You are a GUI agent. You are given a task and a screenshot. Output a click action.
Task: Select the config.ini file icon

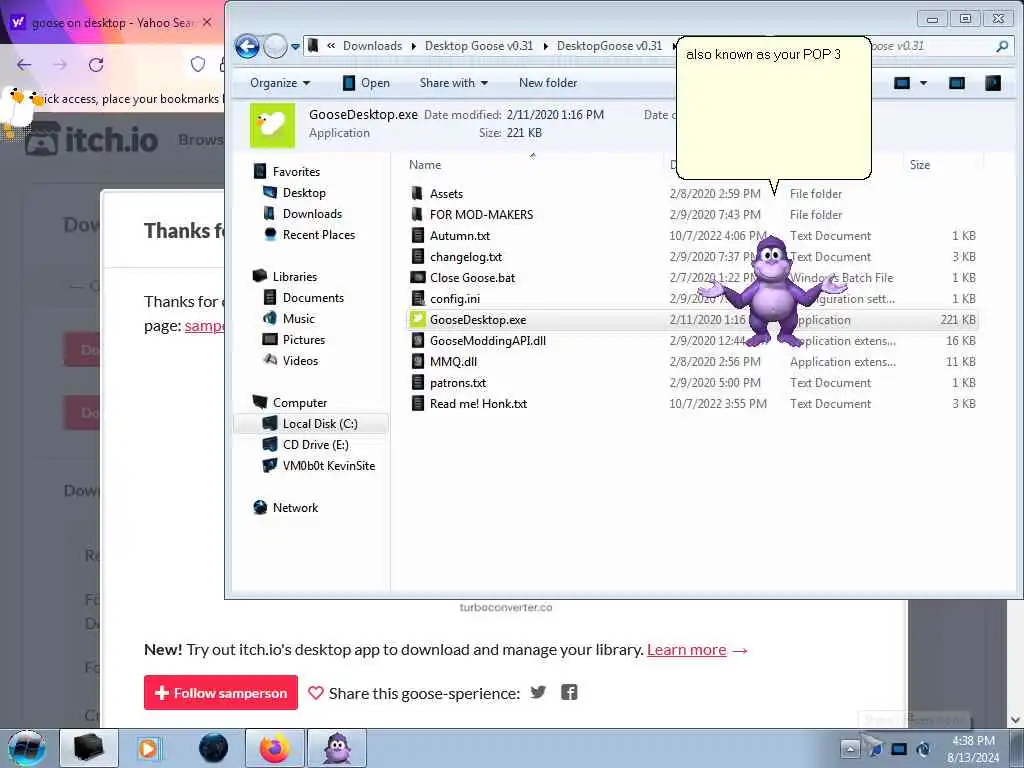coord(417,298)
